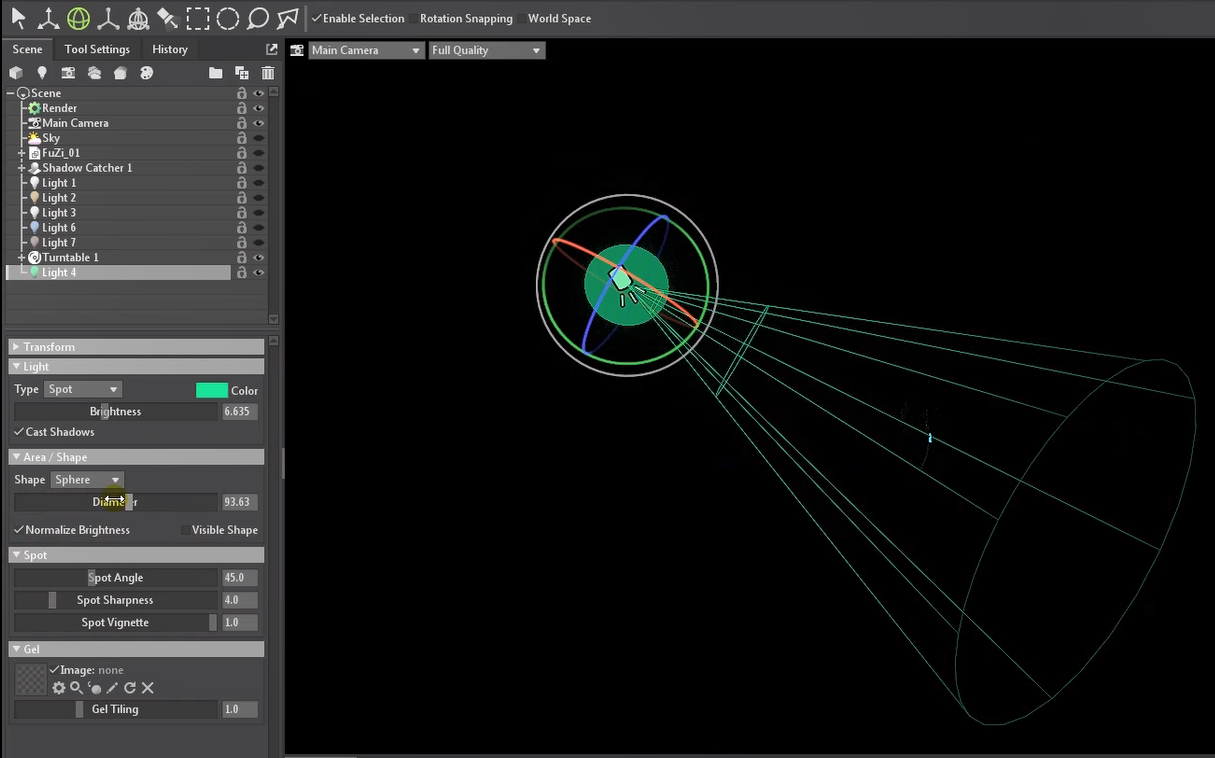This screenshot has height=758, width=1215.
Task: Create a new folder in scene
Action: tap(215, 73)
